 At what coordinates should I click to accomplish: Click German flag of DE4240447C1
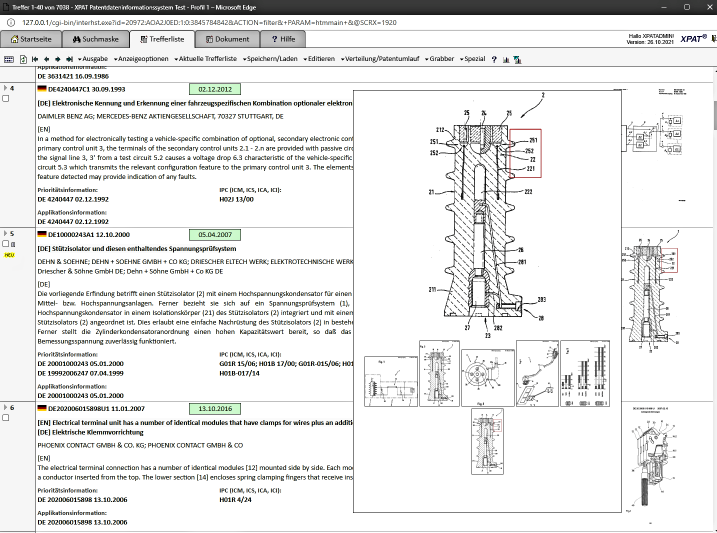pyautogui.click(x=42, y=89)
